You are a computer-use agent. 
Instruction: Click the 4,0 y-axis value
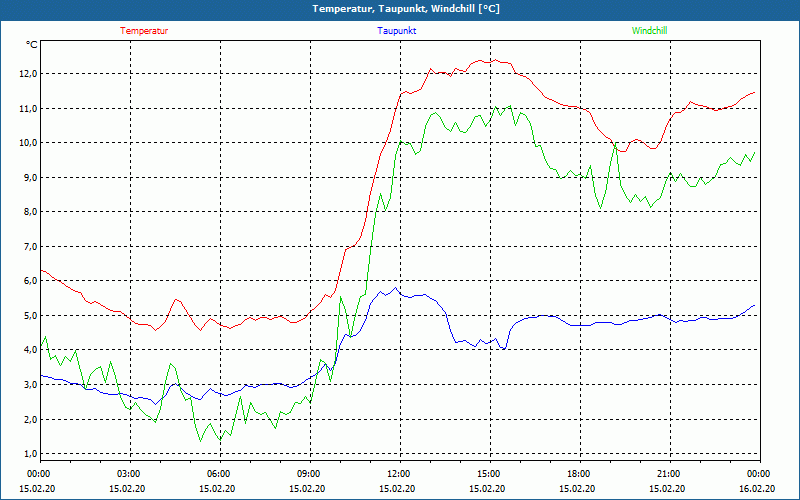coord(30,349)
